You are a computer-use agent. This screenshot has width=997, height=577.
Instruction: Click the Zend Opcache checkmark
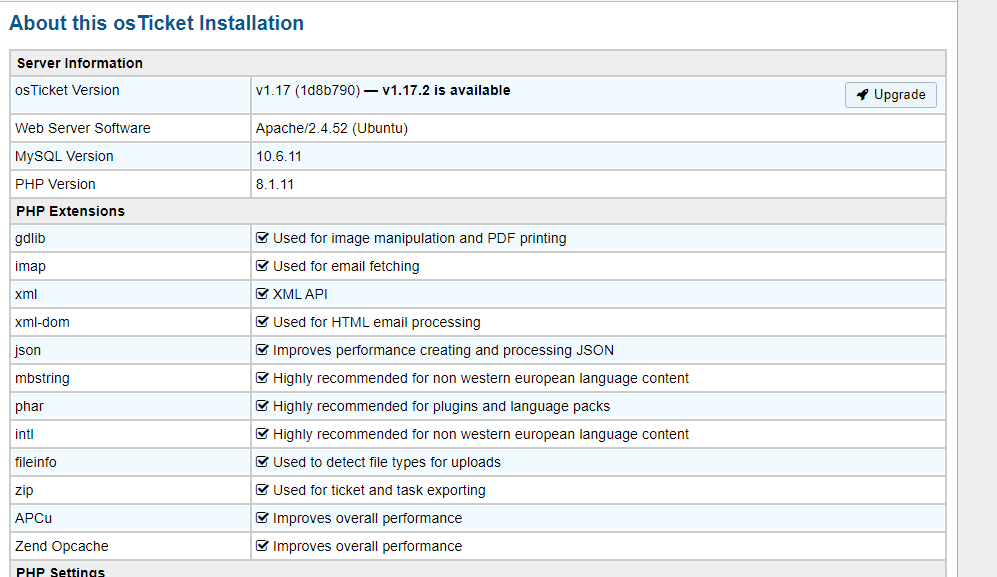[263, 546]
